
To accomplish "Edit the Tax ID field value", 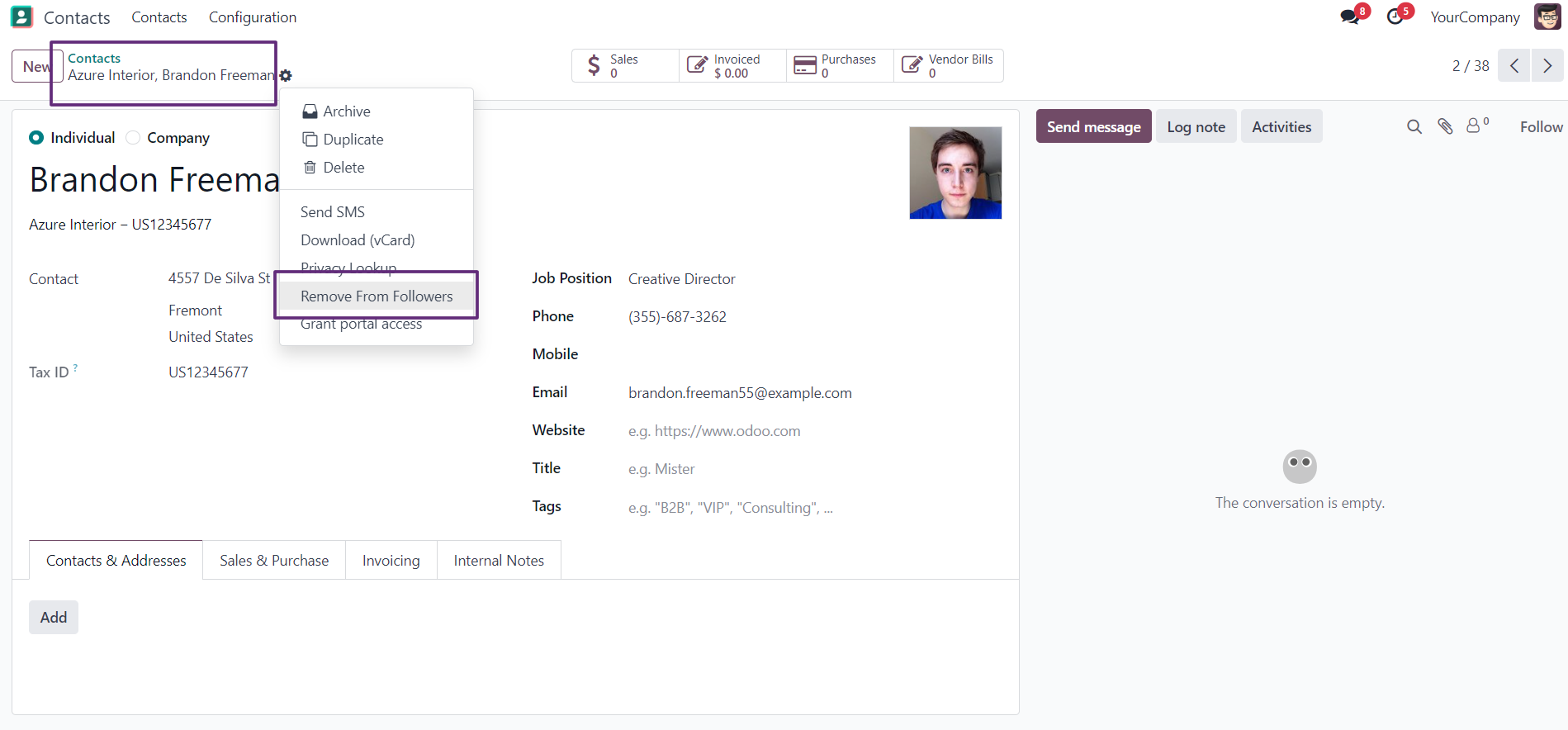I will [208, 372].
